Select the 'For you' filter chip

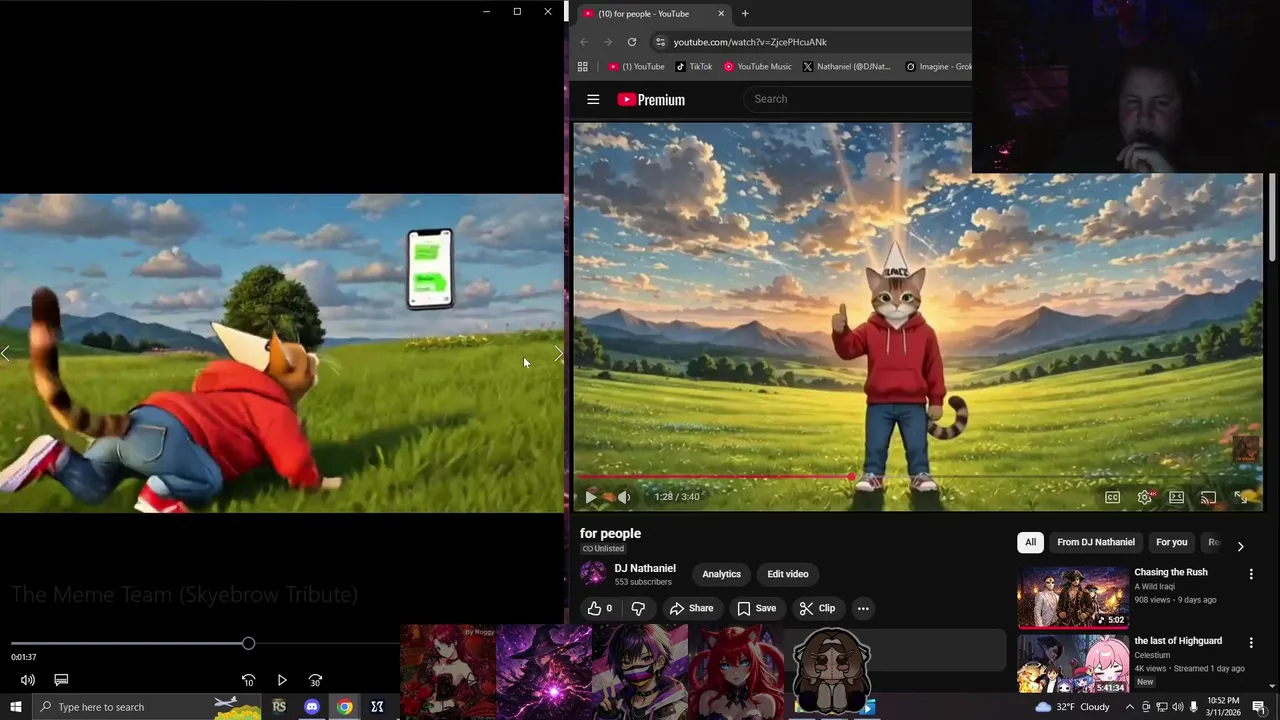1171,542
